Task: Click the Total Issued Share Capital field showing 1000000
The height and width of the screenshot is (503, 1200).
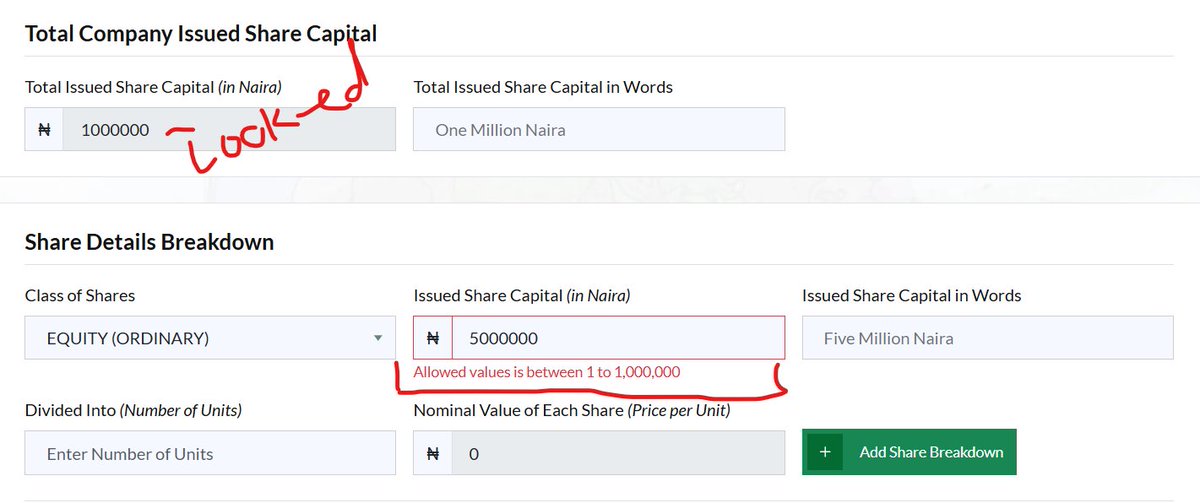Action: click(229, 129)
